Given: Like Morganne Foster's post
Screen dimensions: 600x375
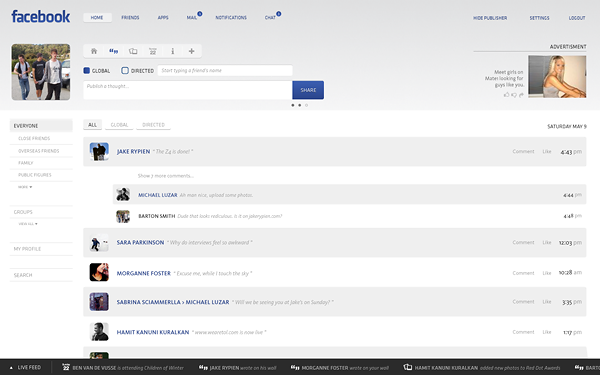Looking at the screenshot, I should [547, 273].
